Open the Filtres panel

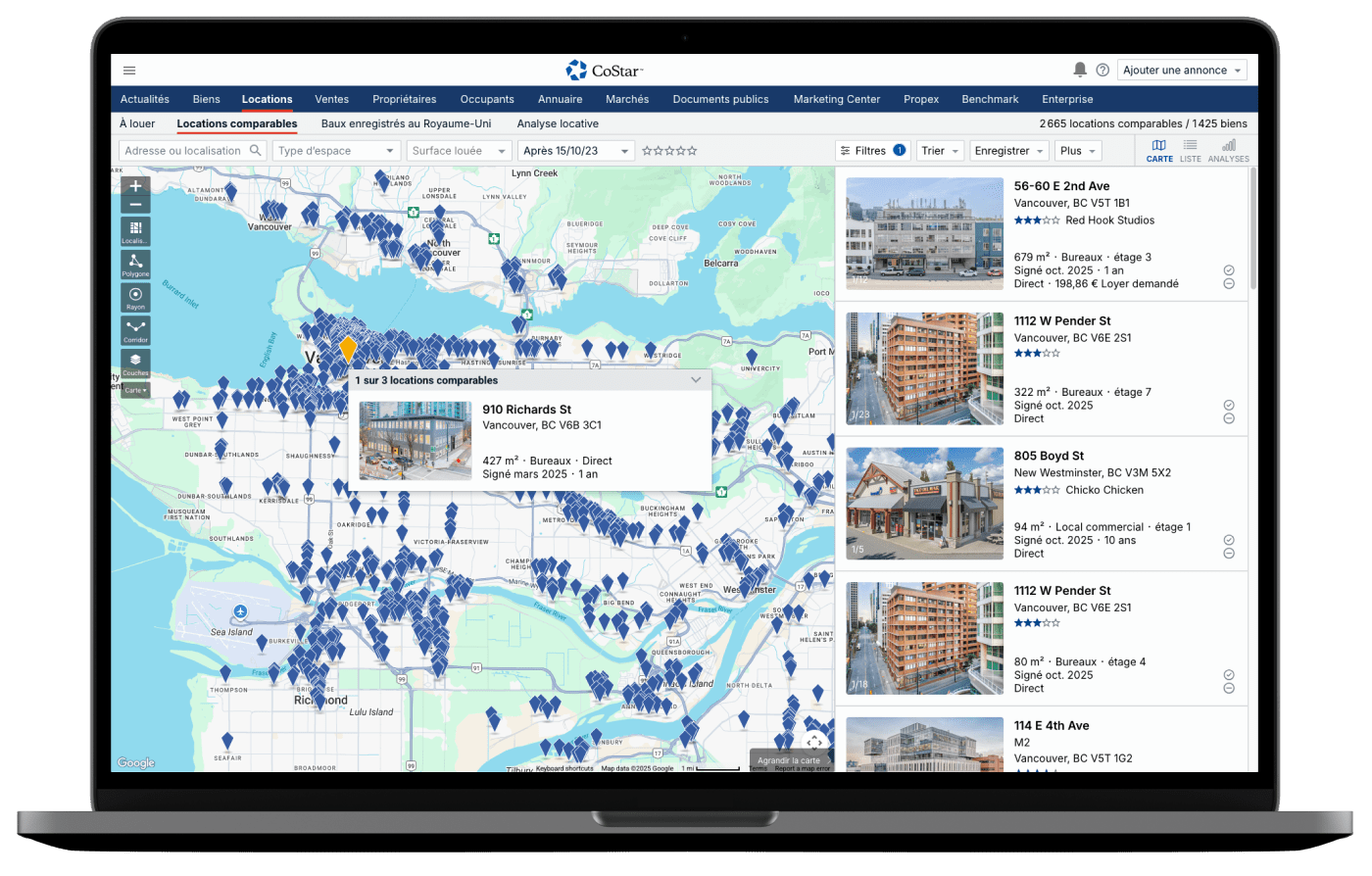pos(871,151)
